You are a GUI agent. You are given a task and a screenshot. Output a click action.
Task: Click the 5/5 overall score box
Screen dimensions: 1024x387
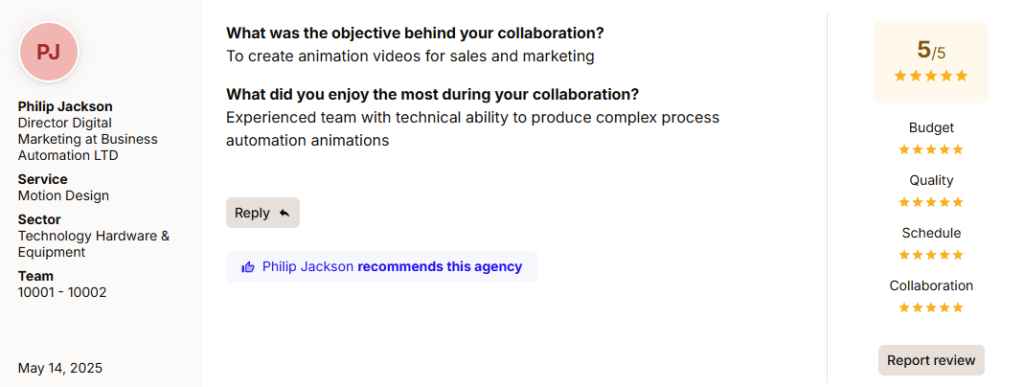931,62
